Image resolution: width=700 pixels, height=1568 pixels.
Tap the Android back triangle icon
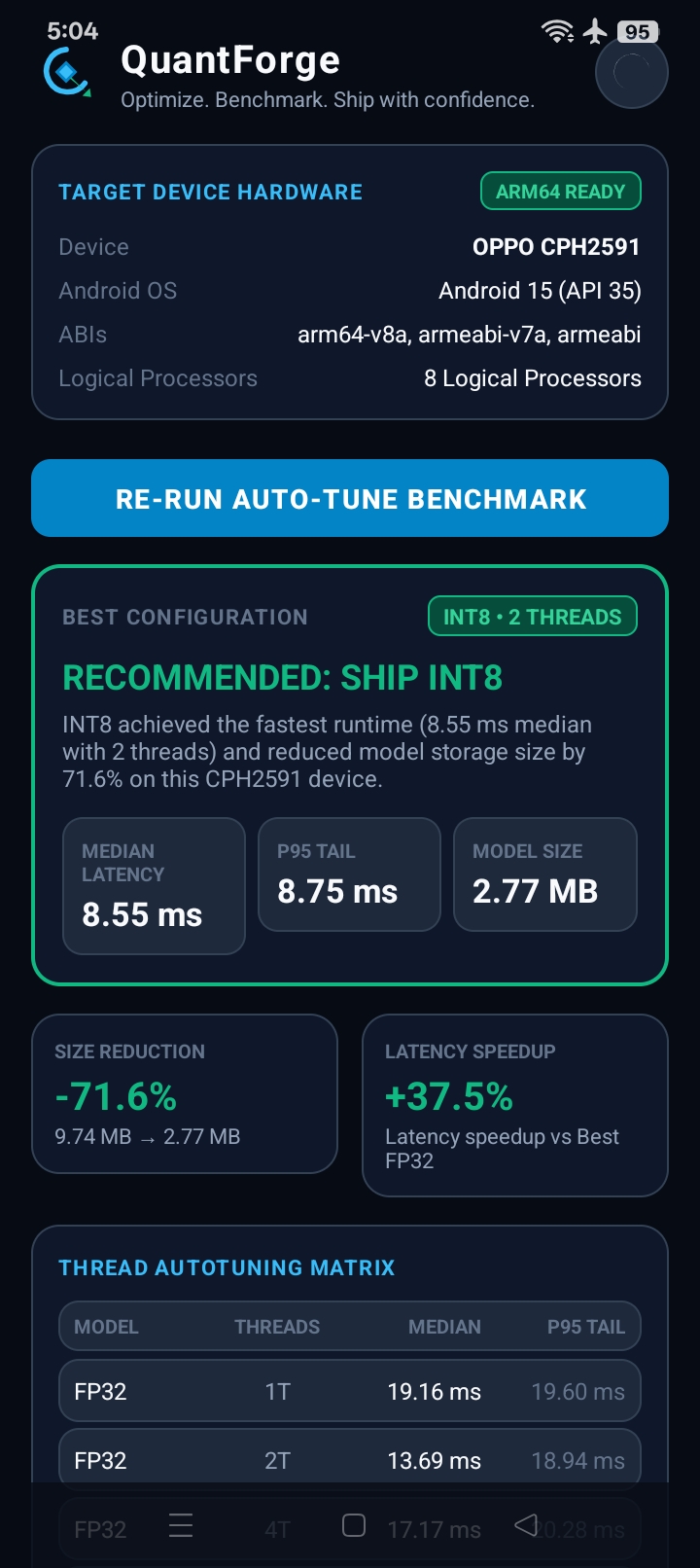coord(526,1525)
